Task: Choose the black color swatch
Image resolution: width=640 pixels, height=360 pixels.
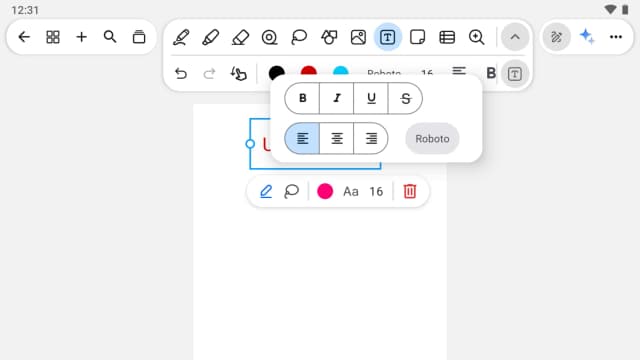Action: [x=277, y=72]
